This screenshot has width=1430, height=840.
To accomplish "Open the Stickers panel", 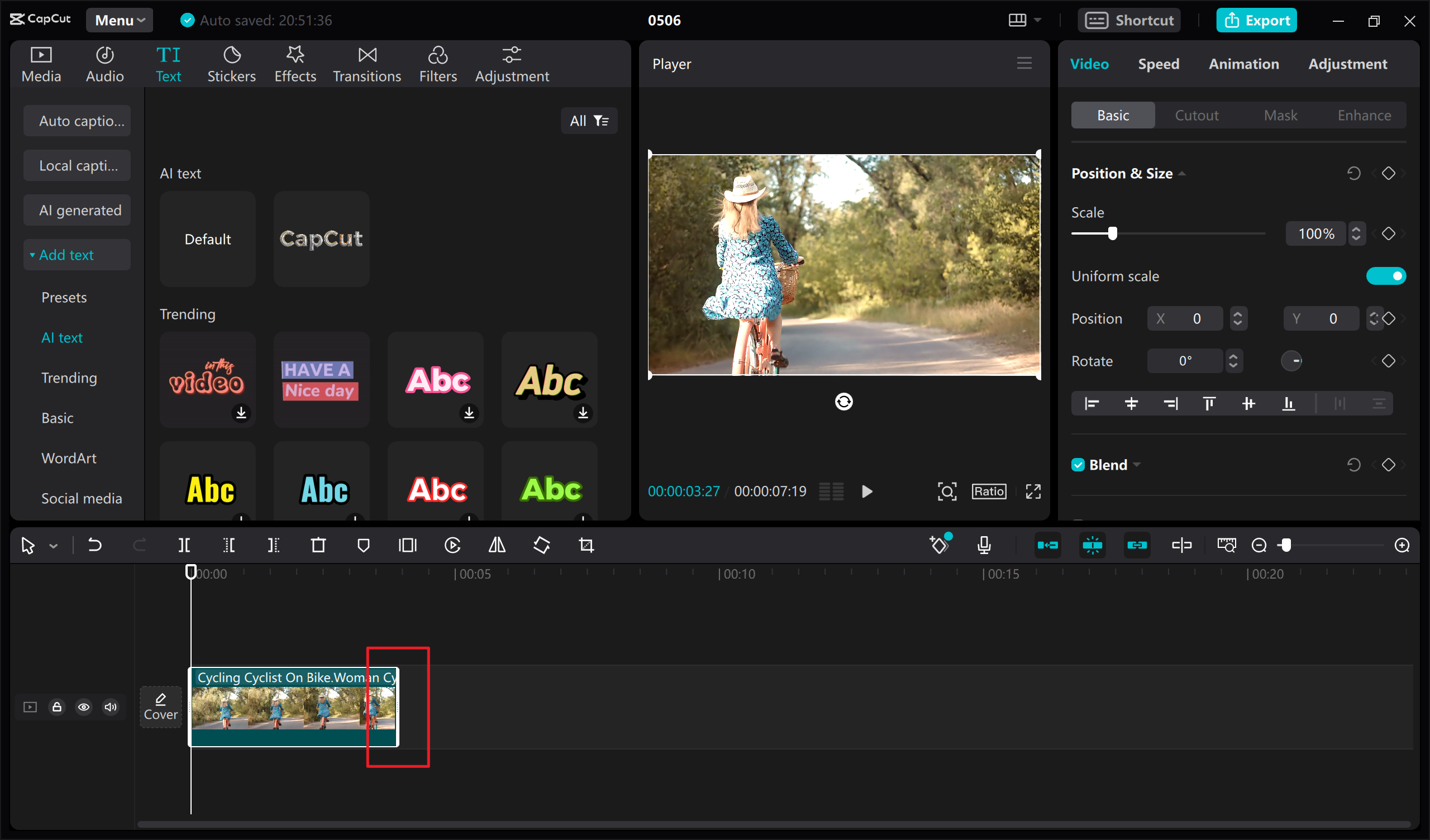I will click(231, 63).
